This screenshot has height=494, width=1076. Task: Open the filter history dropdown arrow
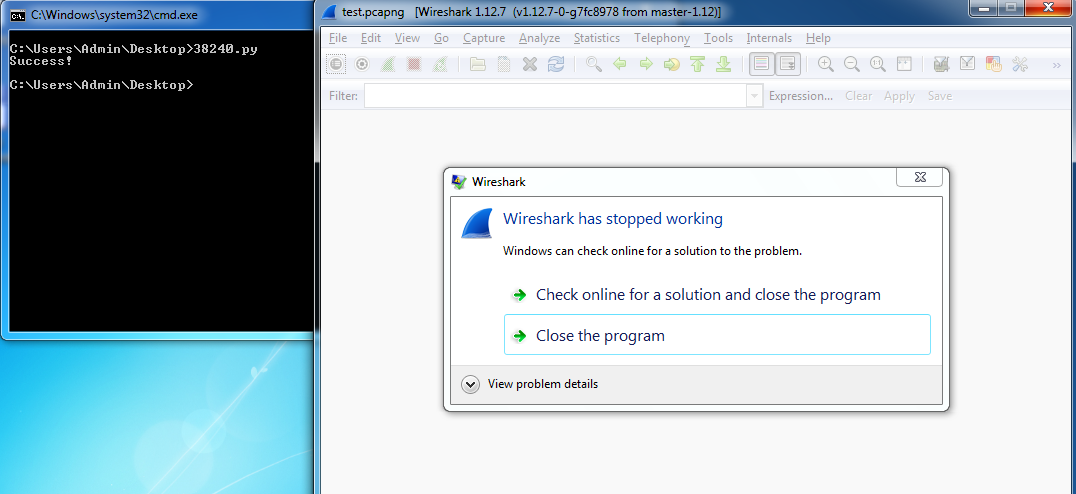click(754, 95)
